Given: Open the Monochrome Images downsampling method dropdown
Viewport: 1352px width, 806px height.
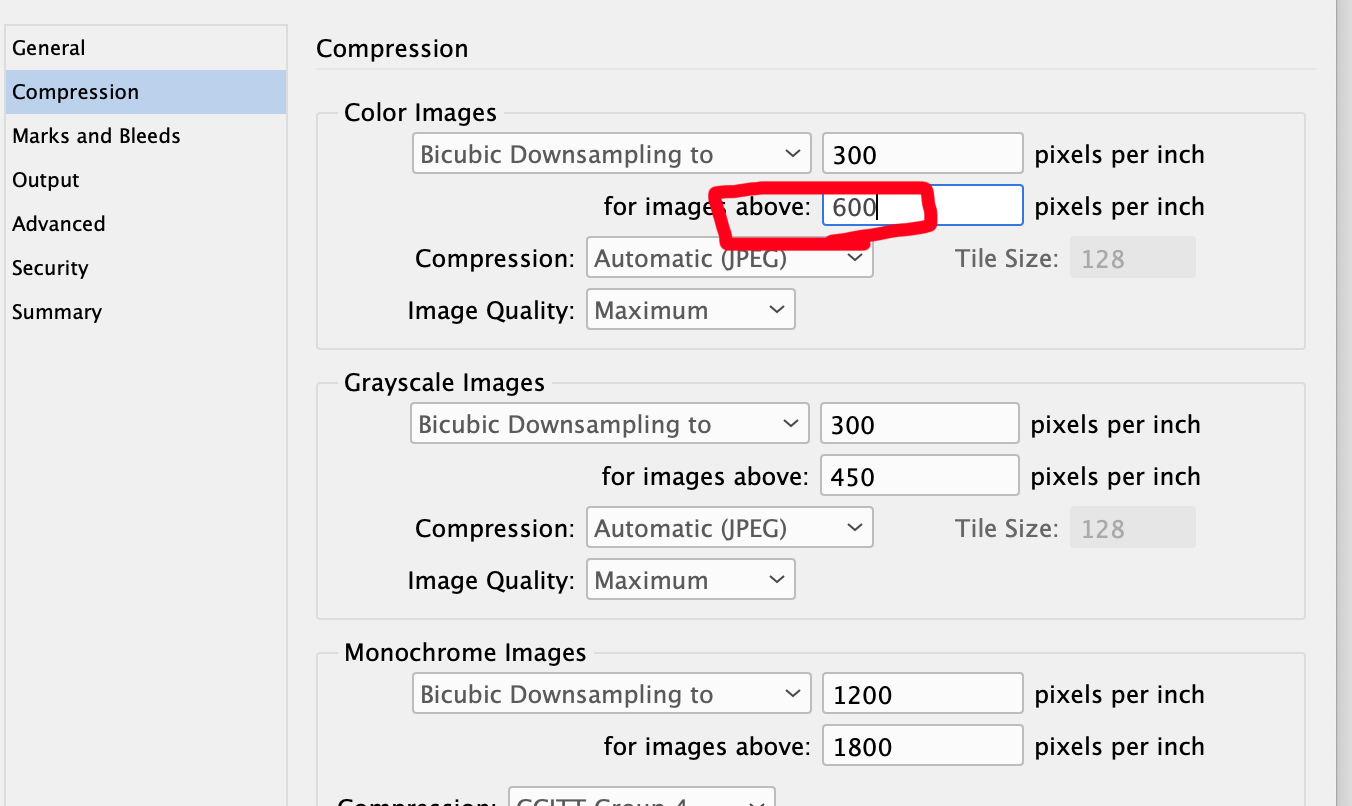Looking at the screenshot, I should coord(611,693).
